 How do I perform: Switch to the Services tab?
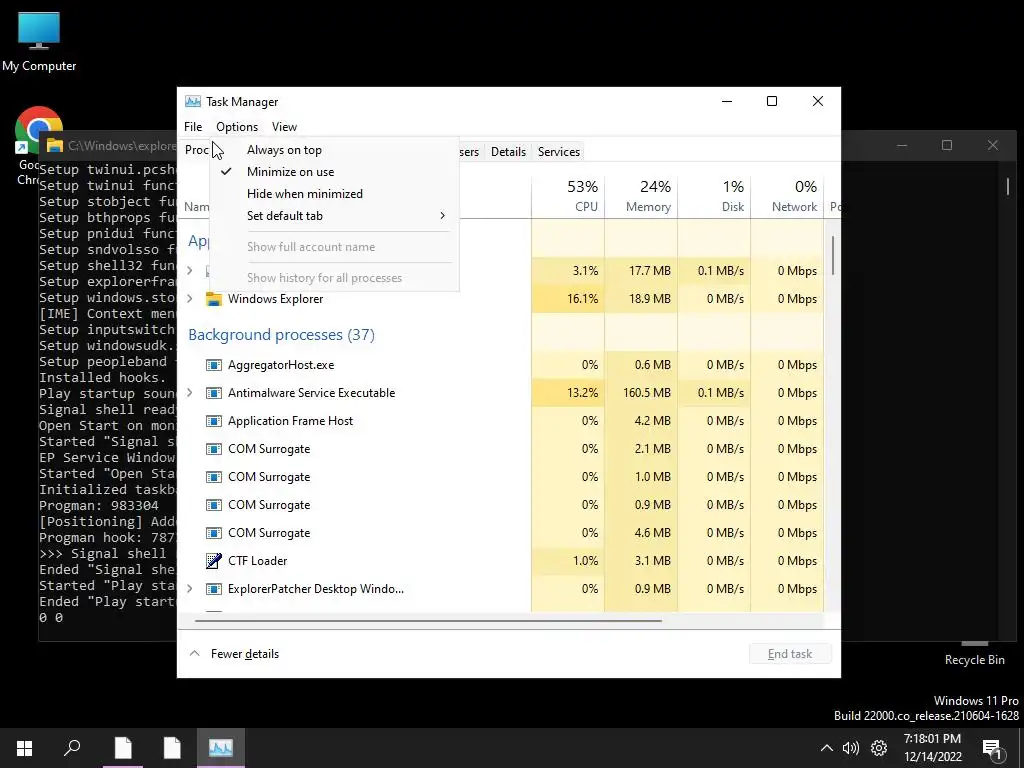click(x=558, y=152)
